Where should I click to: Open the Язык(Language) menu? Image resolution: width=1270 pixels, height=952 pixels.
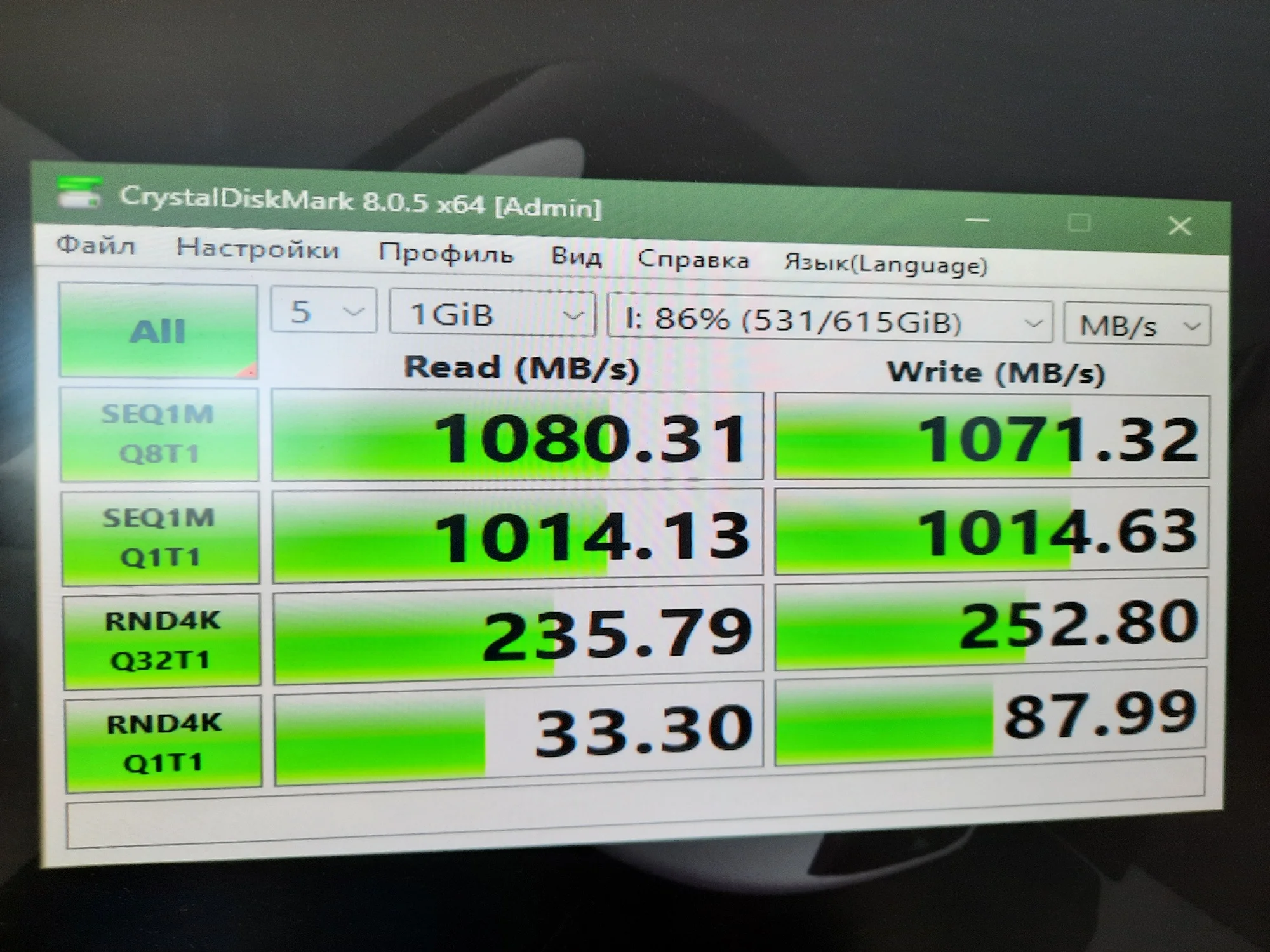click(x=885, y=264)
